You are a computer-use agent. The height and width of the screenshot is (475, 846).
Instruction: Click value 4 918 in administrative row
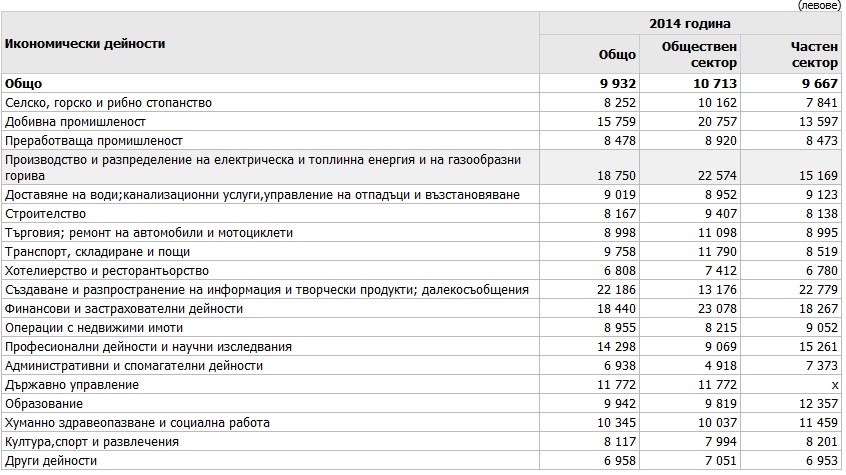pyautogui.click(x=721, y=365)
